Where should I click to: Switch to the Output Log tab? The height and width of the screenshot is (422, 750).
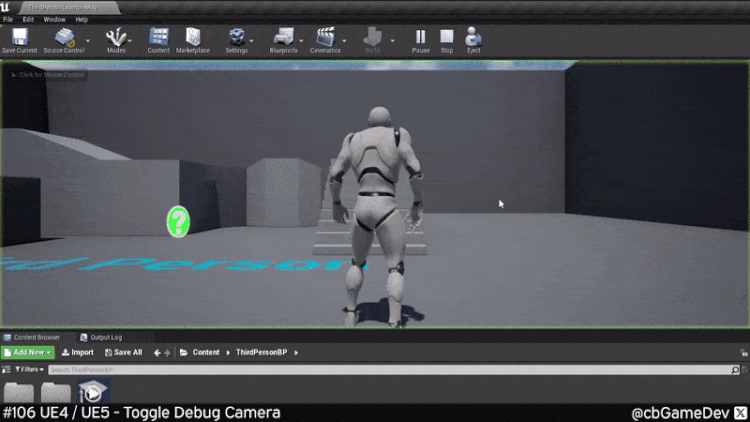(101, 337)
